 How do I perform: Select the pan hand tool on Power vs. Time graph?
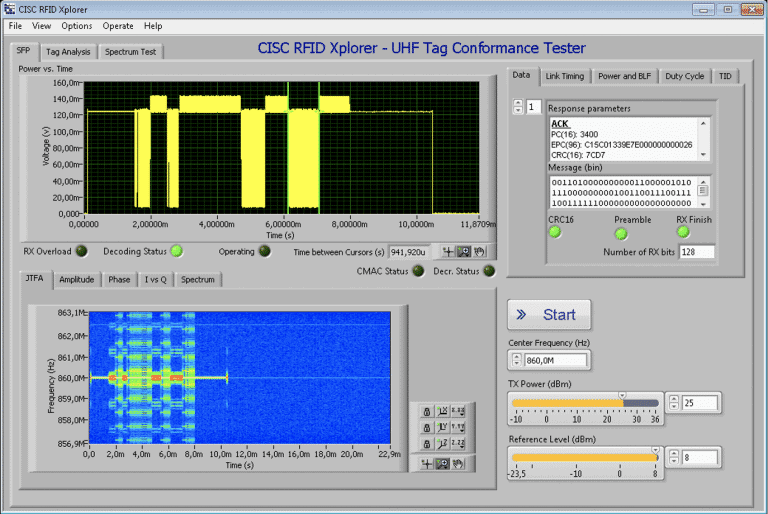[479, 252]
